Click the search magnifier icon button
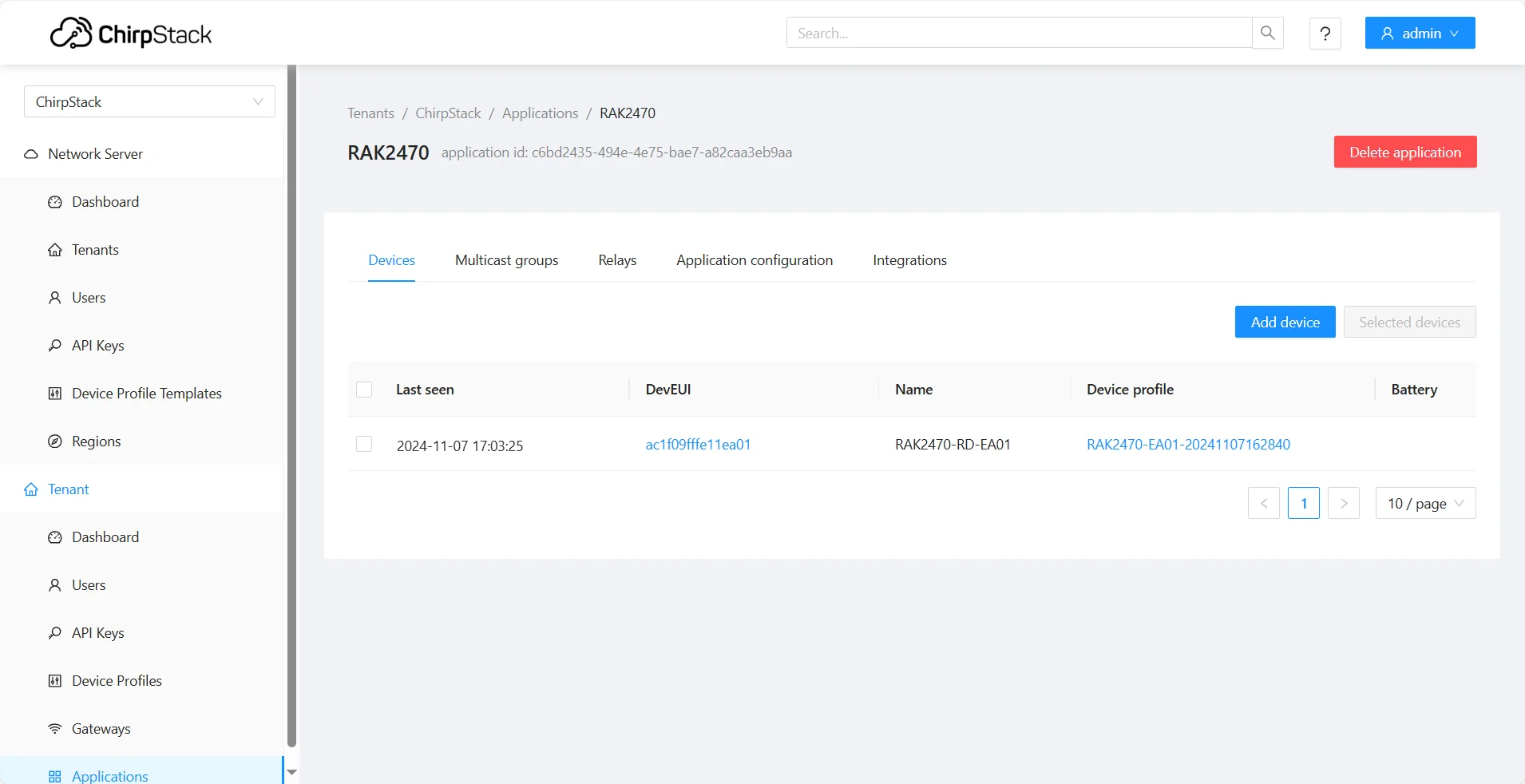 click(1267, 33)
